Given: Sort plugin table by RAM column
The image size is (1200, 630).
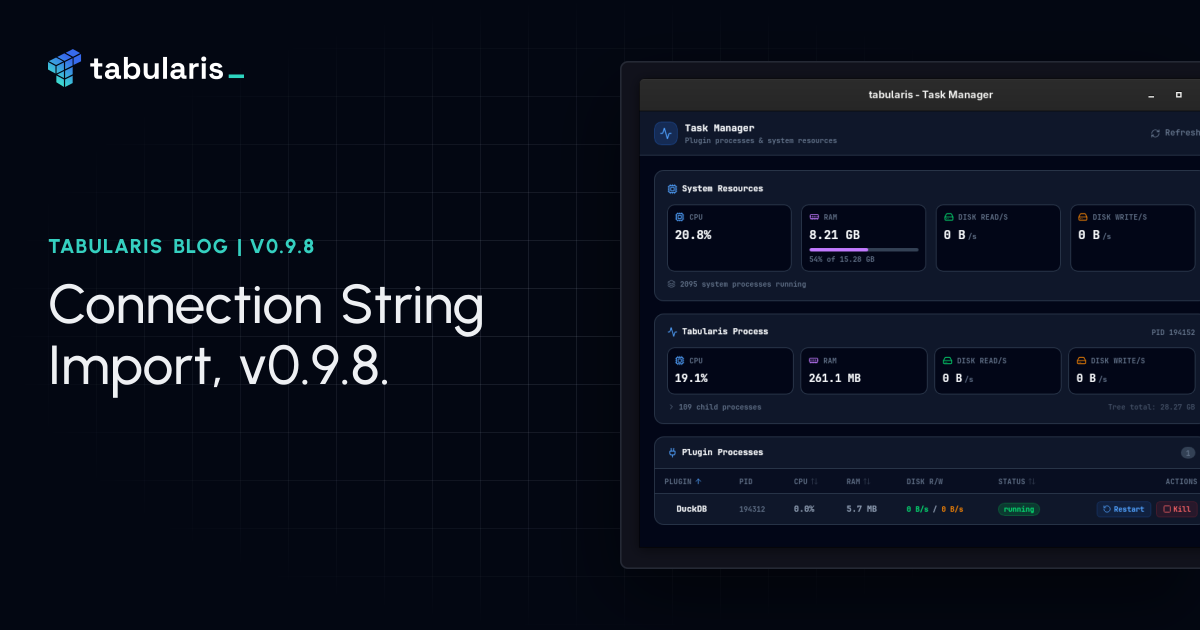Looking at the screenshot, I should click(857, 482).
